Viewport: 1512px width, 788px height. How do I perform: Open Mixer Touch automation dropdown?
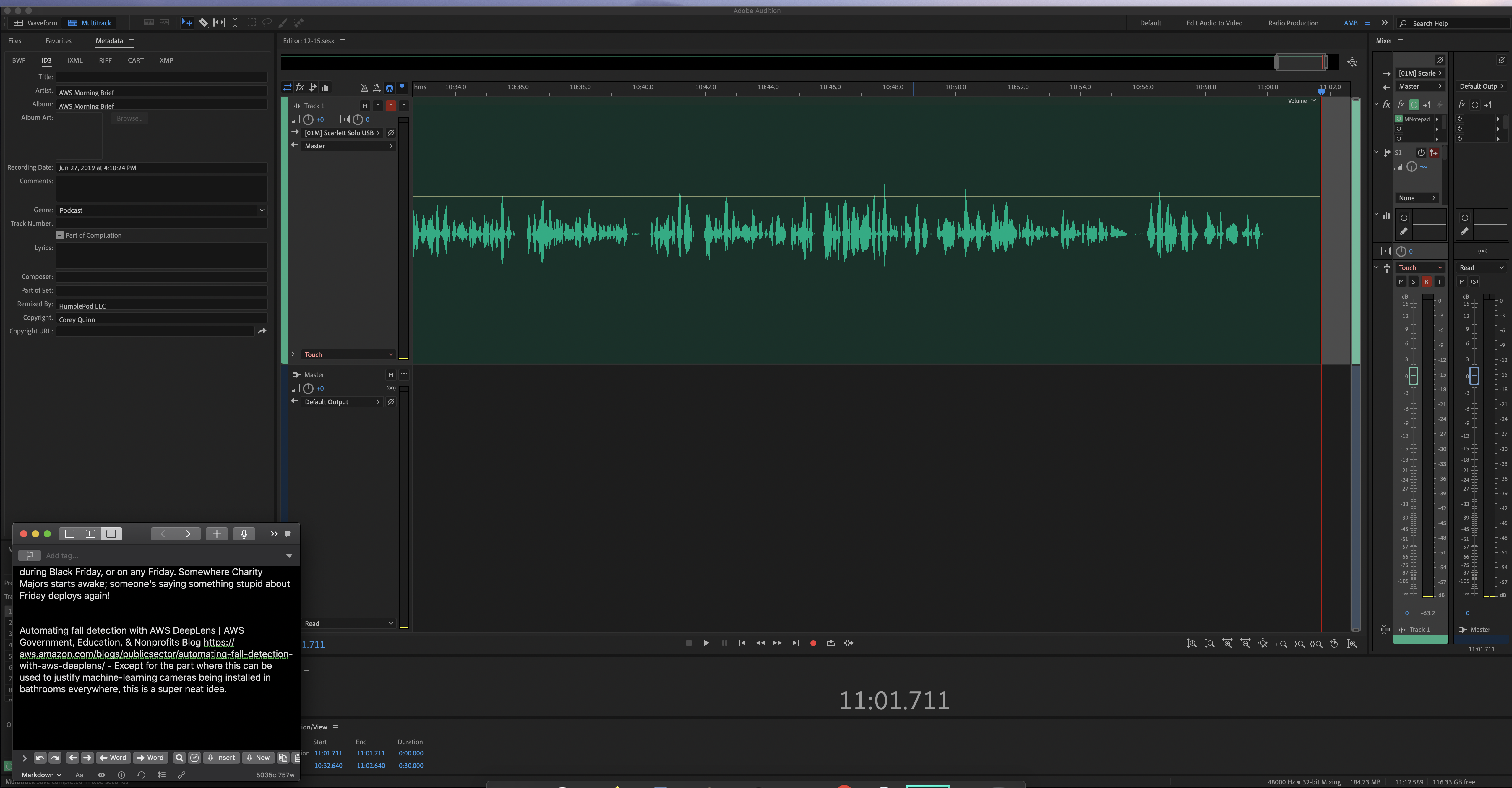[1420, 268]
